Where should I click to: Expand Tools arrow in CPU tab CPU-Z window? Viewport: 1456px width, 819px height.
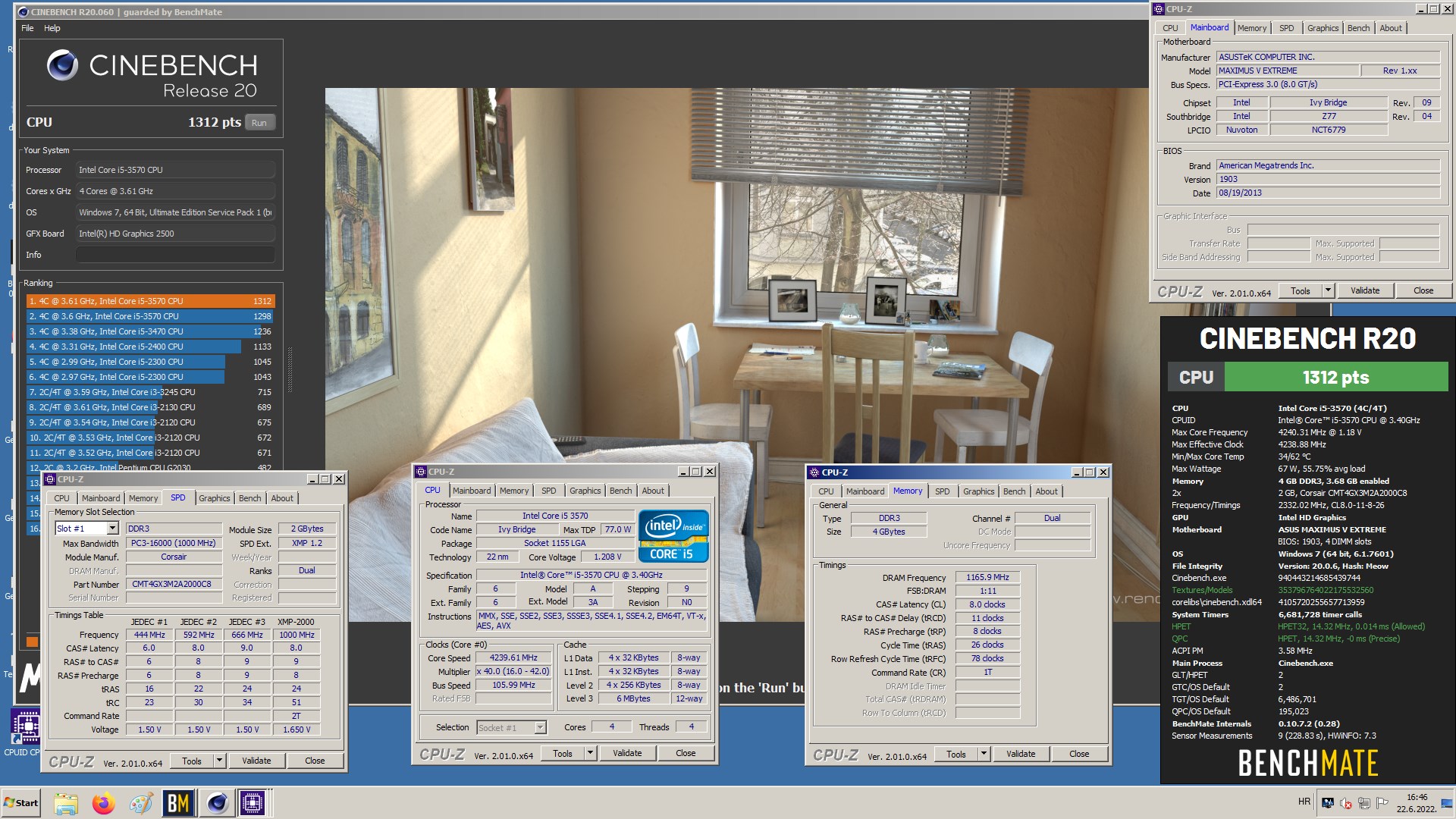[590, 753]
